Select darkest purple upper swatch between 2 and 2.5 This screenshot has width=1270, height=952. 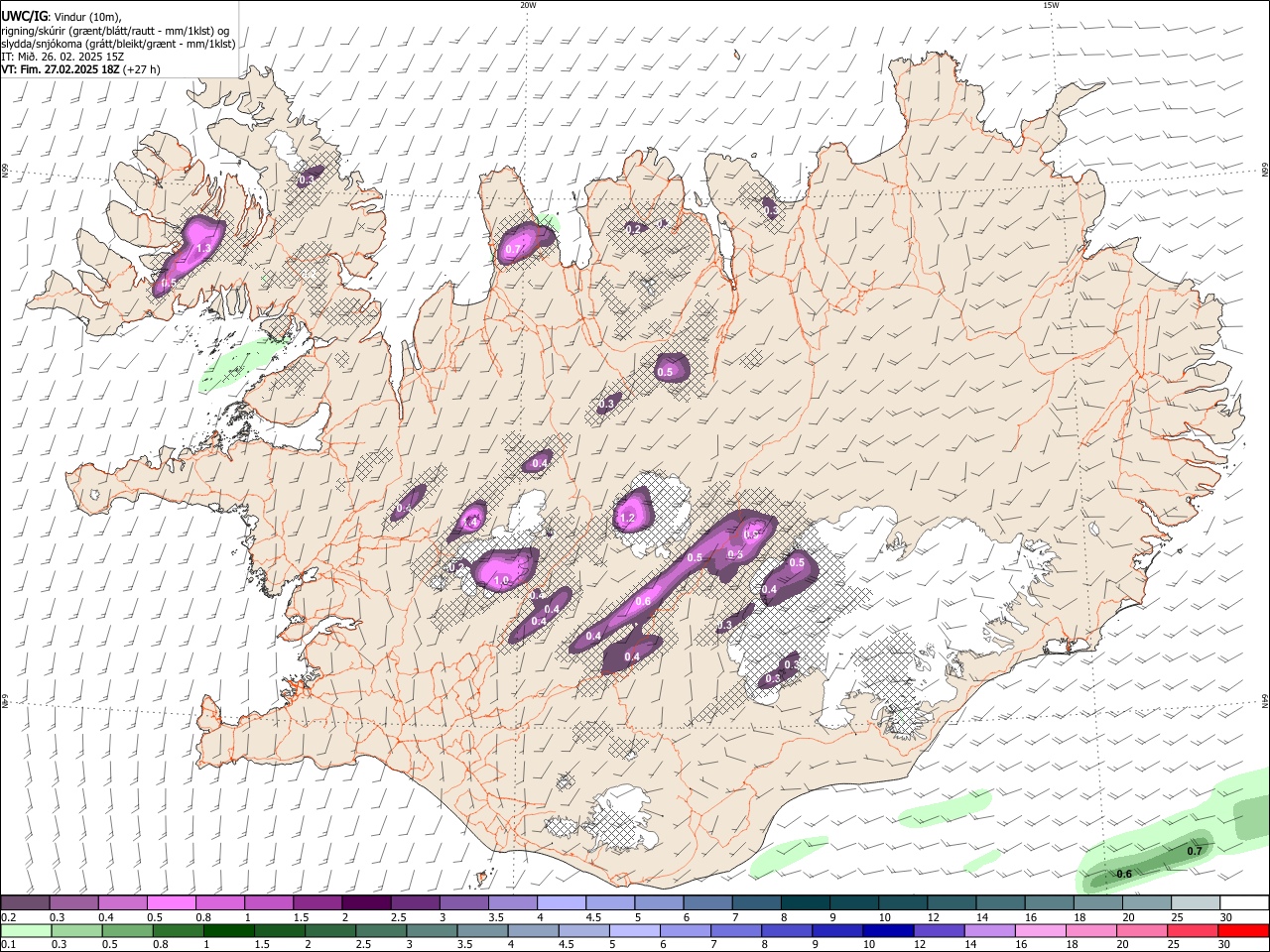click(365, 903)
